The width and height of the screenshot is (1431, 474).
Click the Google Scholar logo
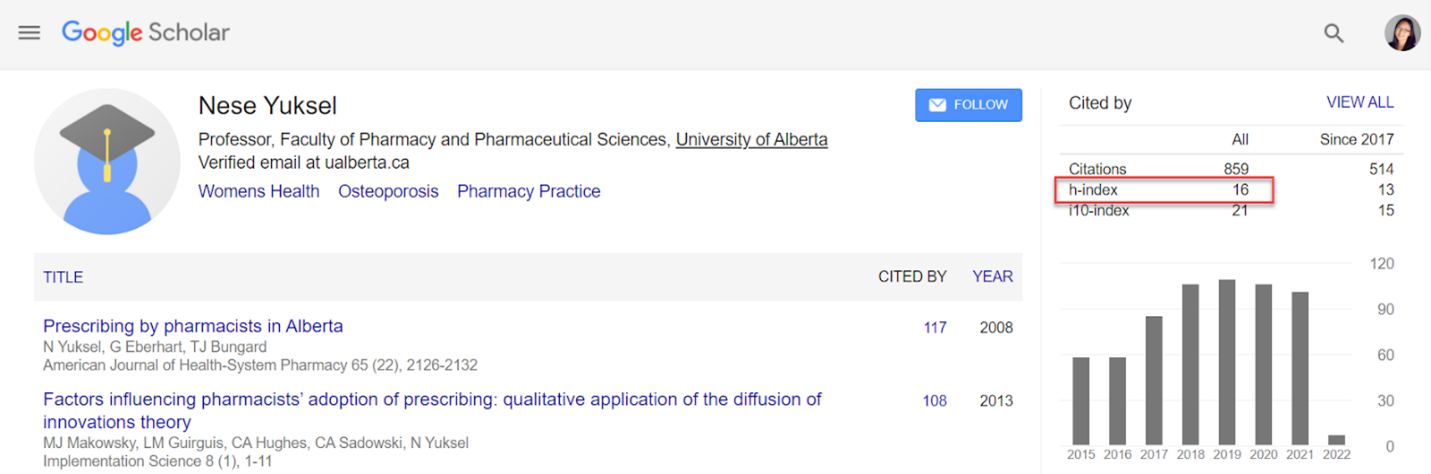[146, 32]
